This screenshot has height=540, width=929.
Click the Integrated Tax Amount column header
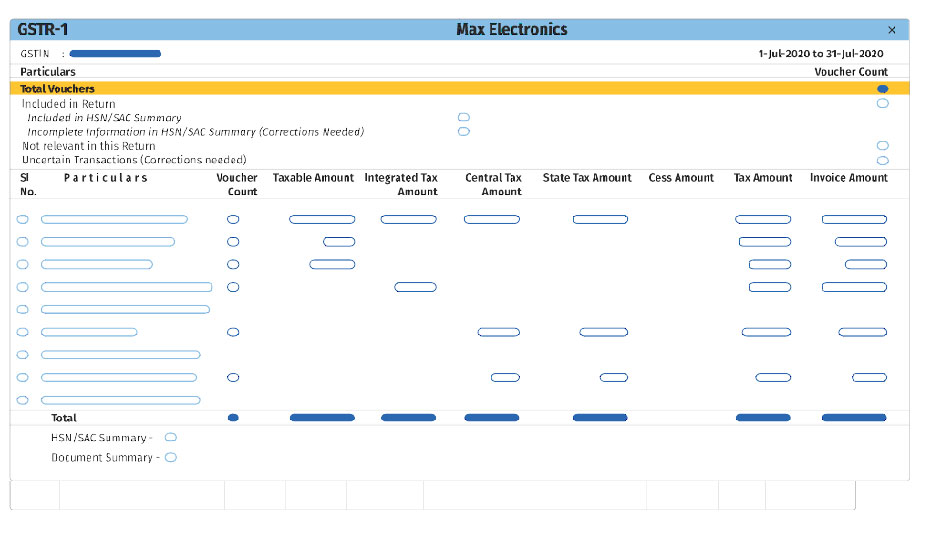pyautogui.click(x=401, y=184)
